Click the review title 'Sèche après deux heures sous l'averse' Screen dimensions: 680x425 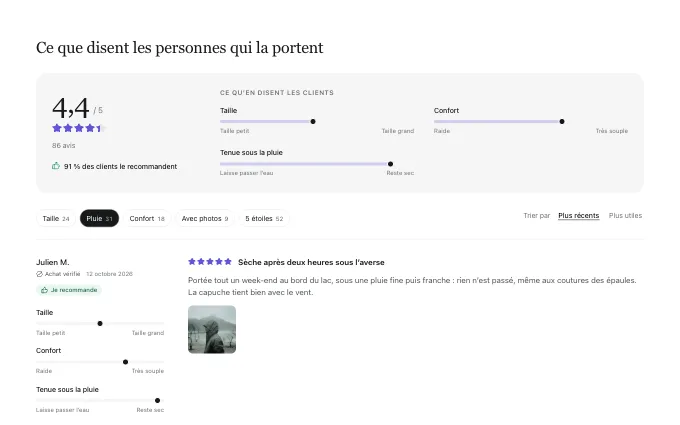pos(311,262)
